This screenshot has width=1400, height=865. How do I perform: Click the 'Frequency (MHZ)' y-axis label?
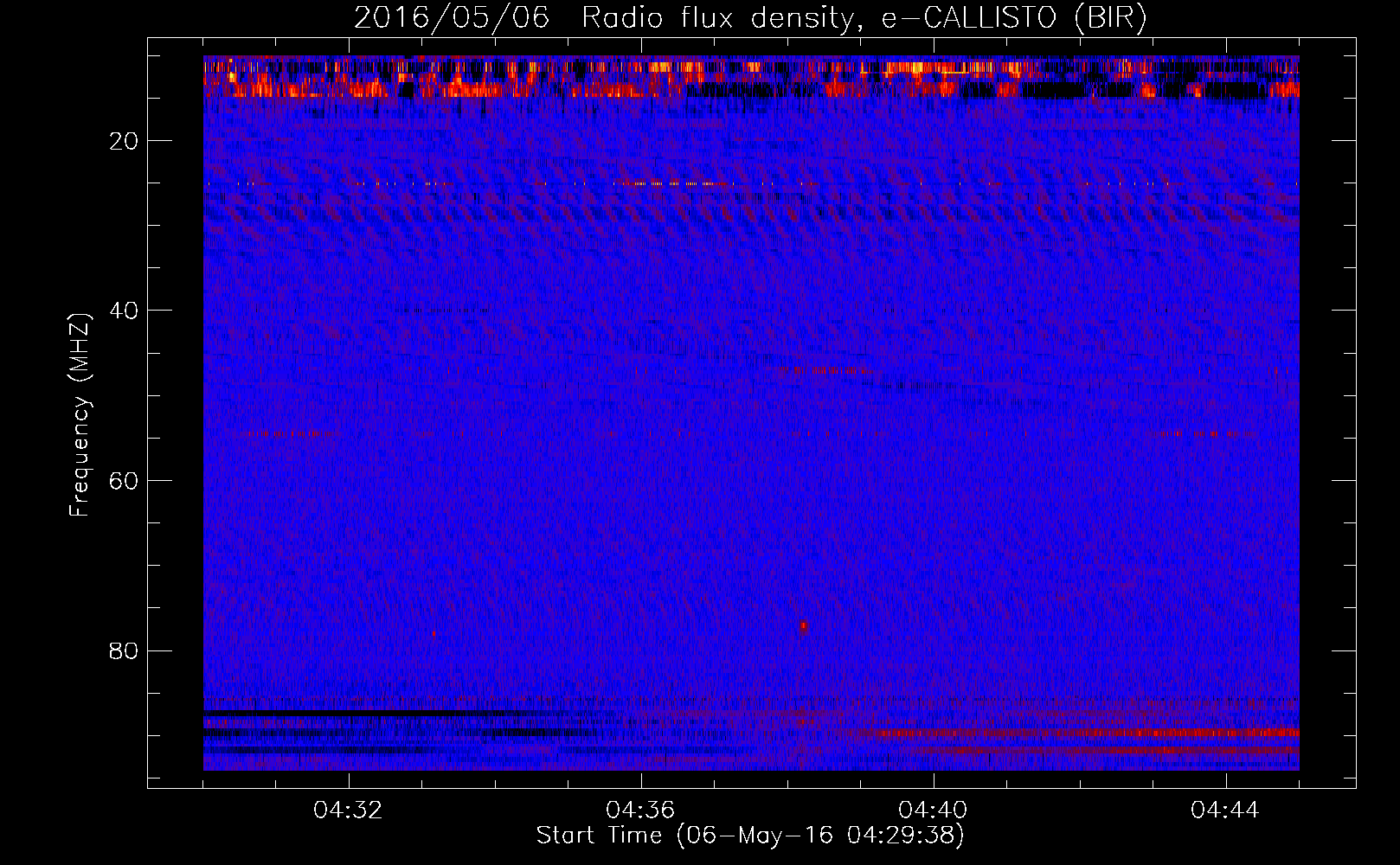tap(80, 415)
